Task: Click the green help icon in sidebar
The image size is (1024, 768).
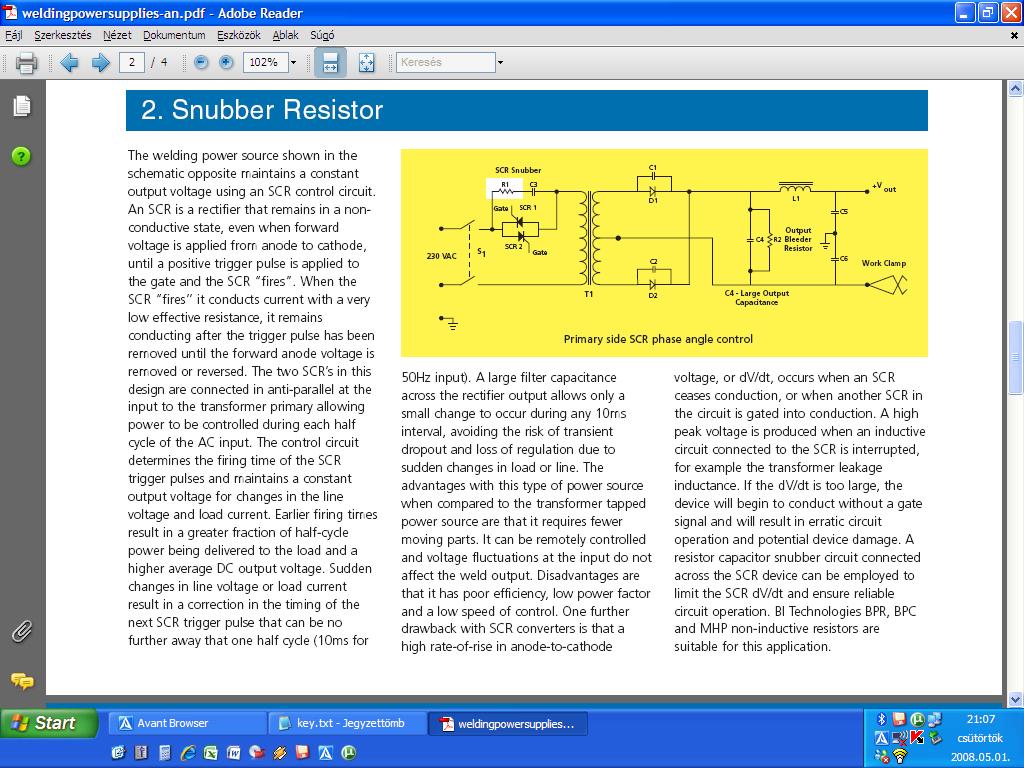Action: coord(21,156)
